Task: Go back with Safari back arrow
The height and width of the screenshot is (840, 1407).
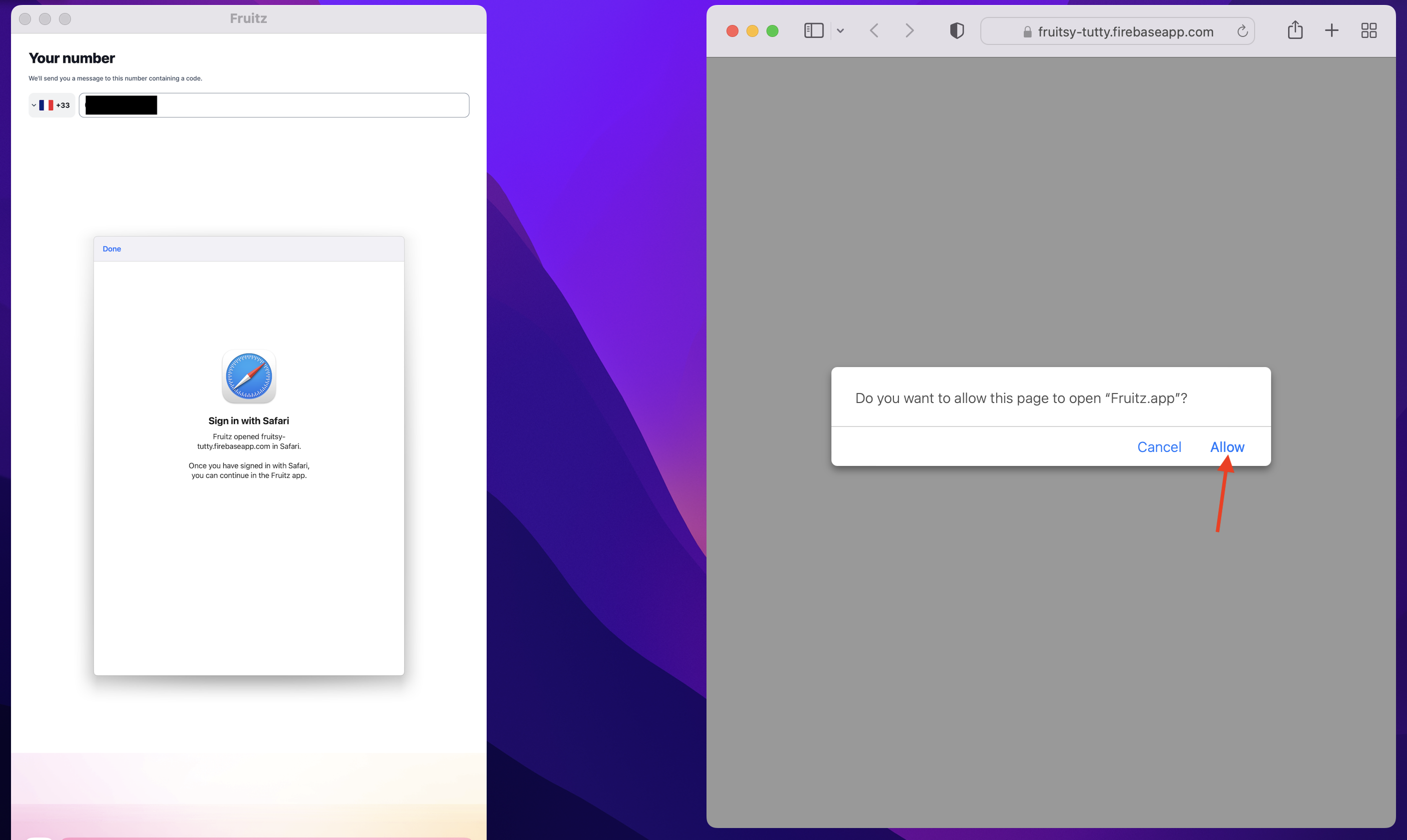Action: (x=874, y=30)
